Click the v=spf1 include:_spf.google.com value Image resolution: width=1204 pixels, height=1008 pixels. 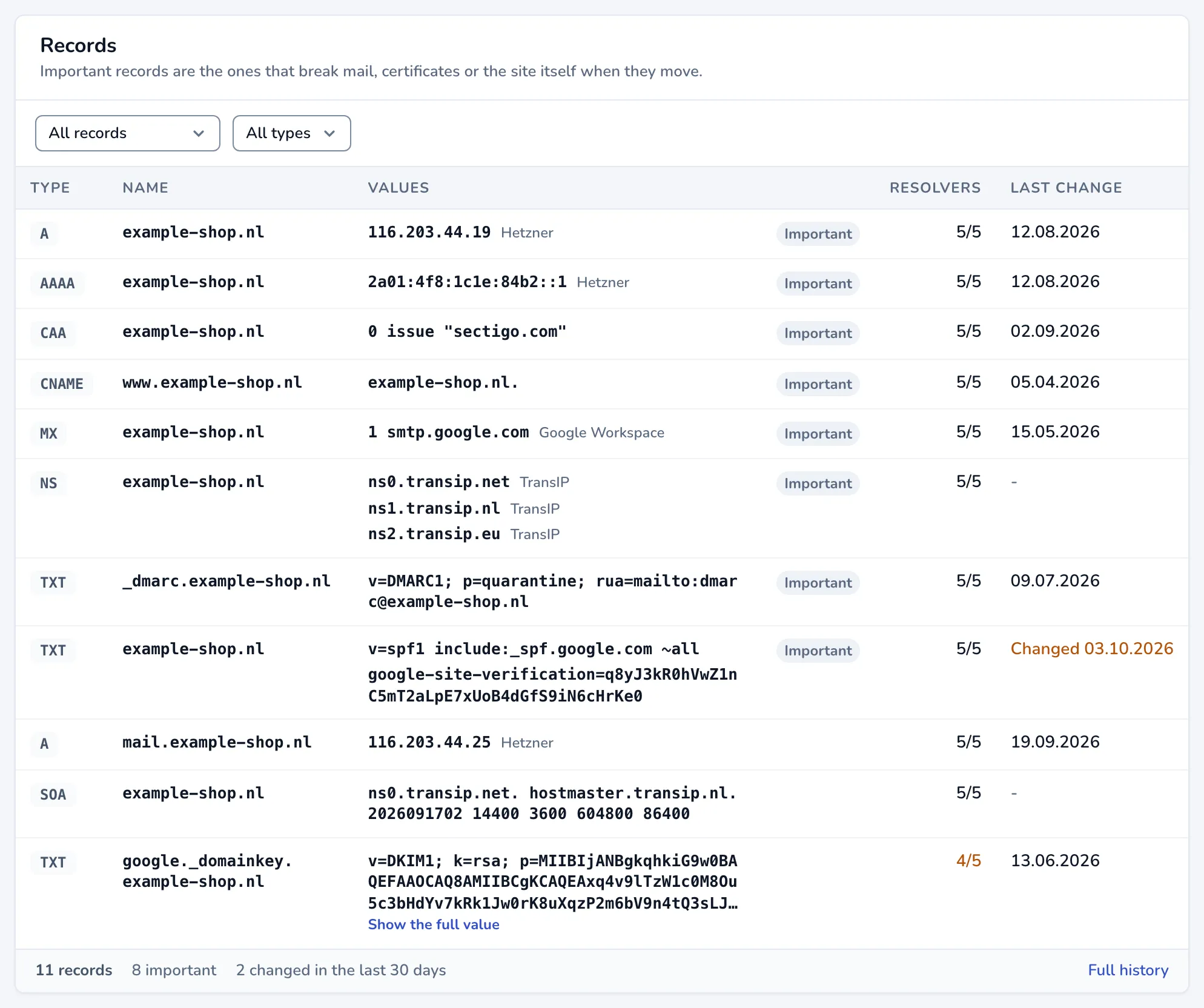pos(534,649)
